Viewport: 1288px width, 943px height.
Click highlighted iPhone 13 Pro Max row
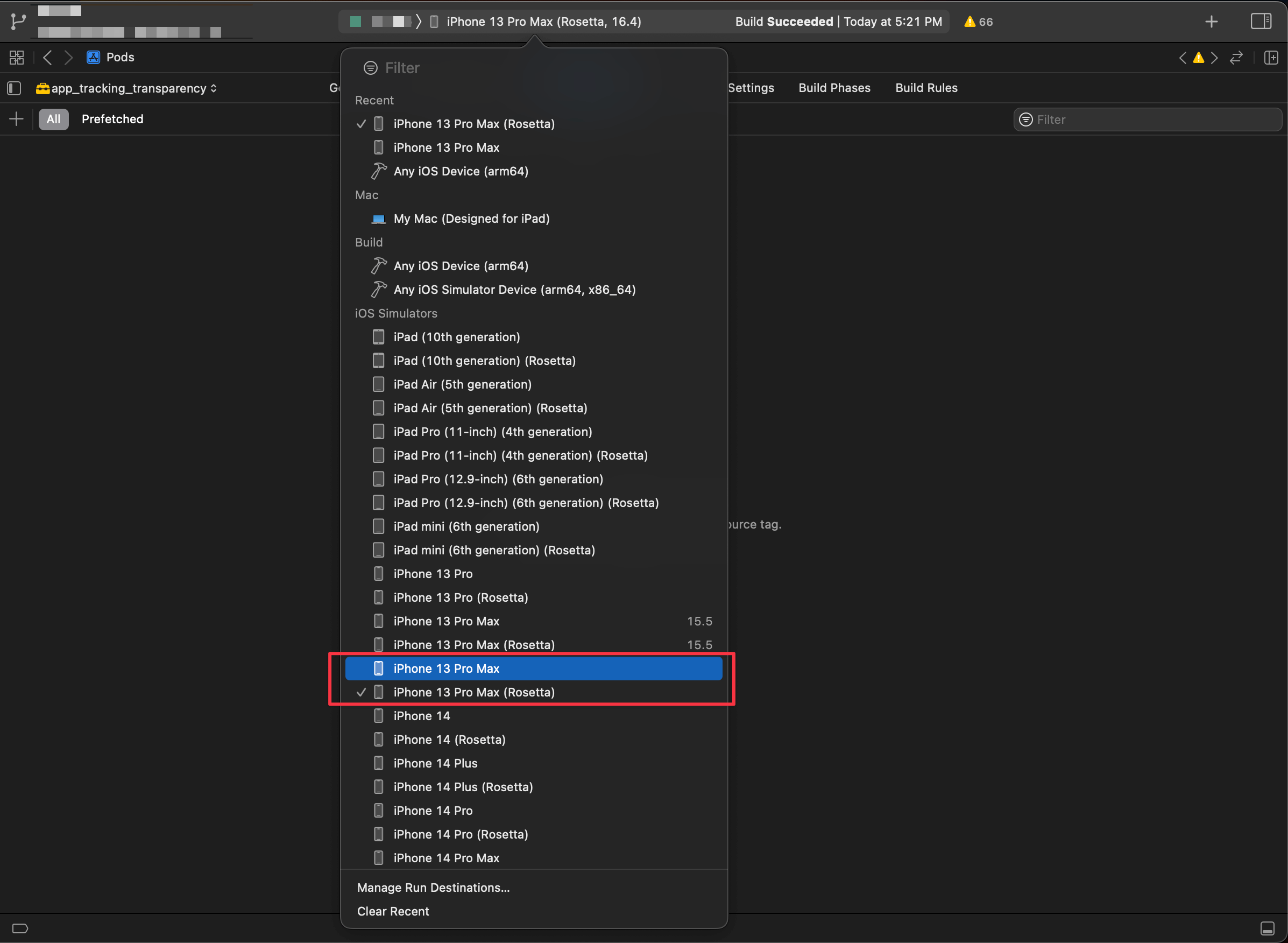pos(533,668)
